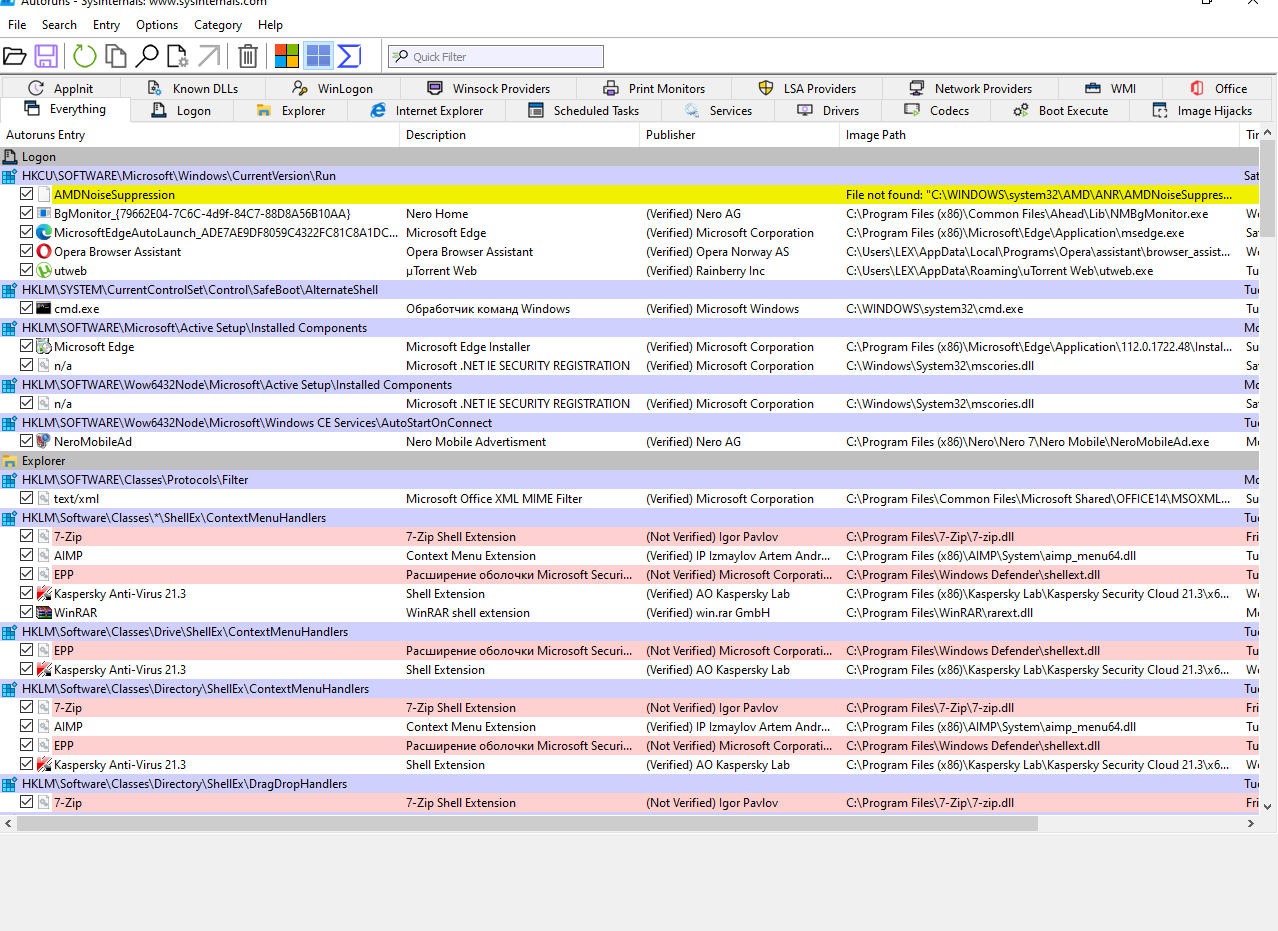
Task: Sort by the Publisher column header
Action: coord(740,135)
